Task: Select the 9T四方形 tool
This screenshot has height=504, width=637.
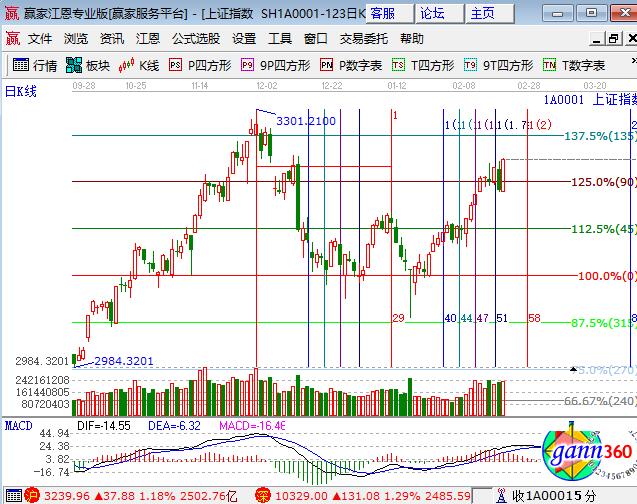Action: pyautogui.click(x=499, y=65)
